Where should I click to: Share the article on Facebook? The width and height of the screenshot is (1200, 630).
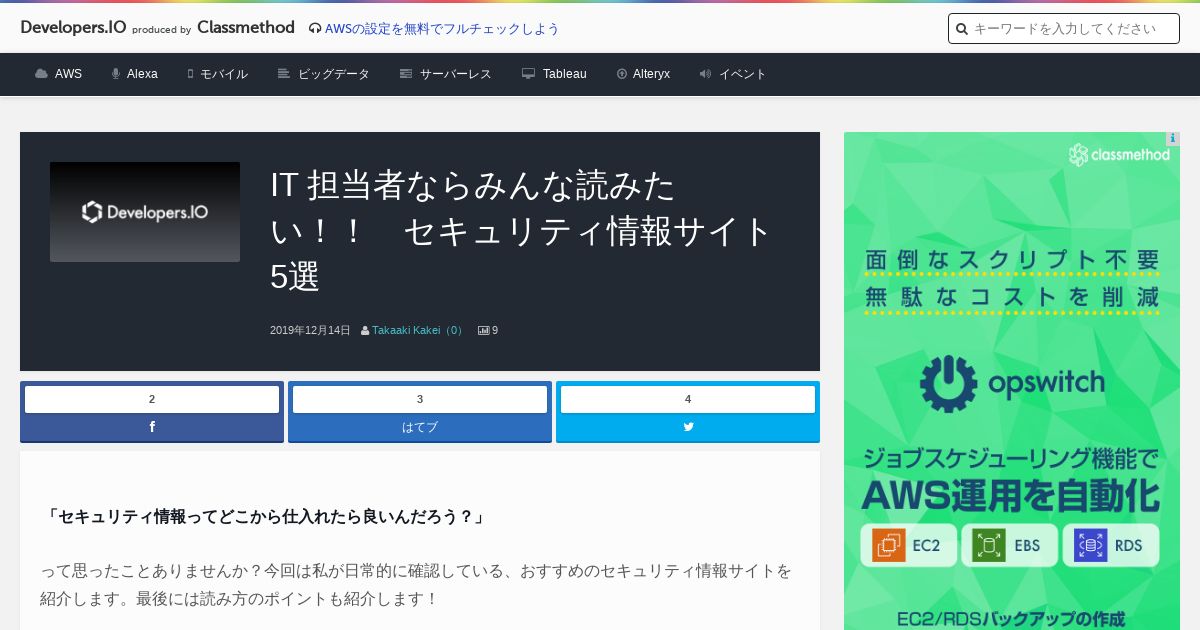(x=152, y=427)
